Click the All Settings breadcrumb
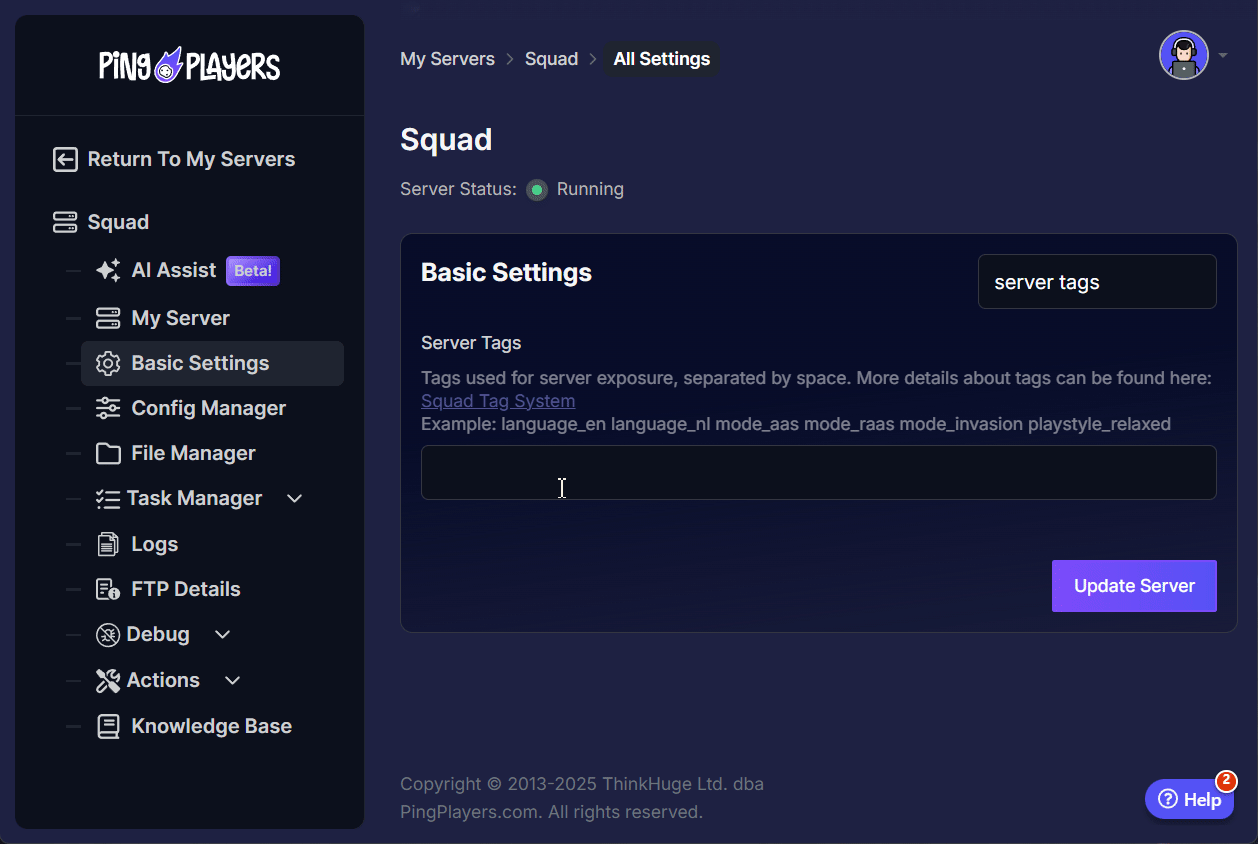 662,59
